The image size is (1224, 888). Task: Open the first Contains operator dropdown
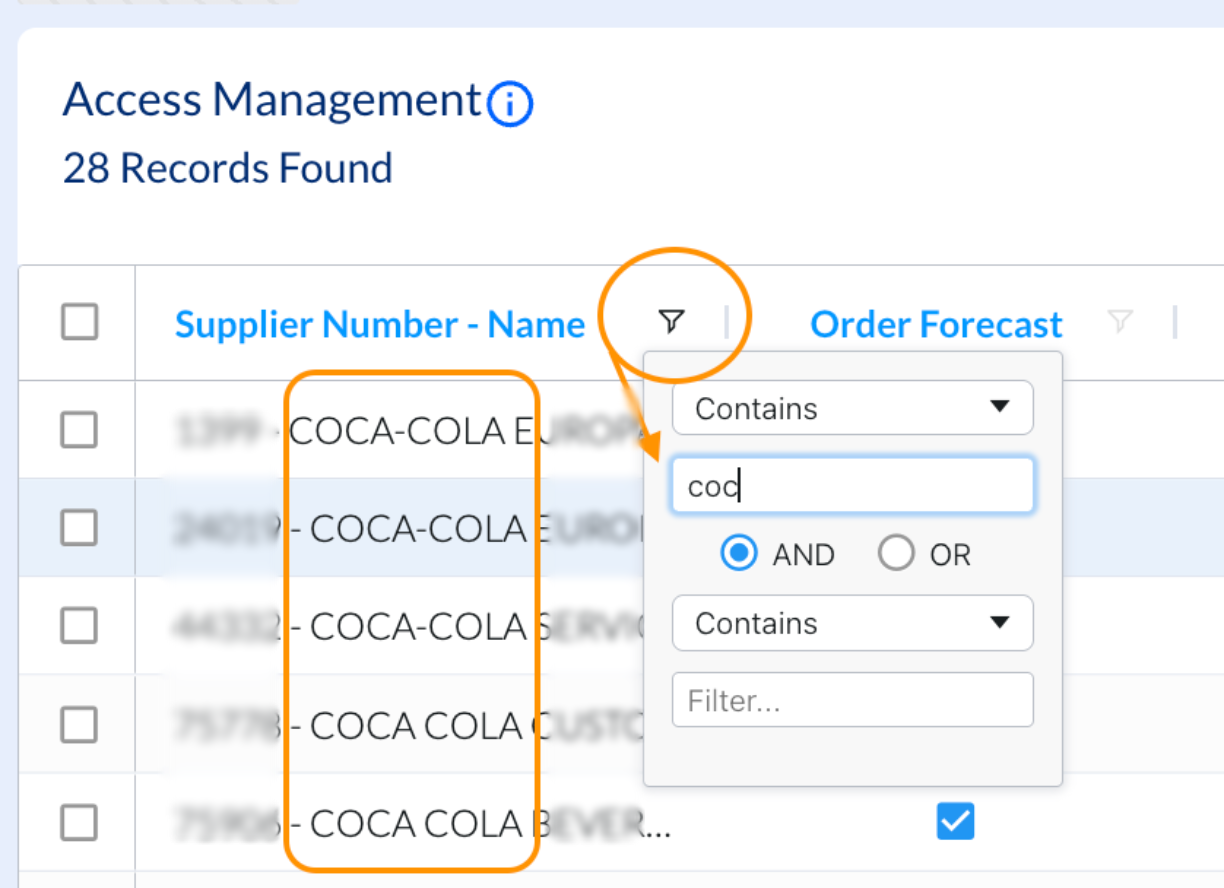pos(852,408)
